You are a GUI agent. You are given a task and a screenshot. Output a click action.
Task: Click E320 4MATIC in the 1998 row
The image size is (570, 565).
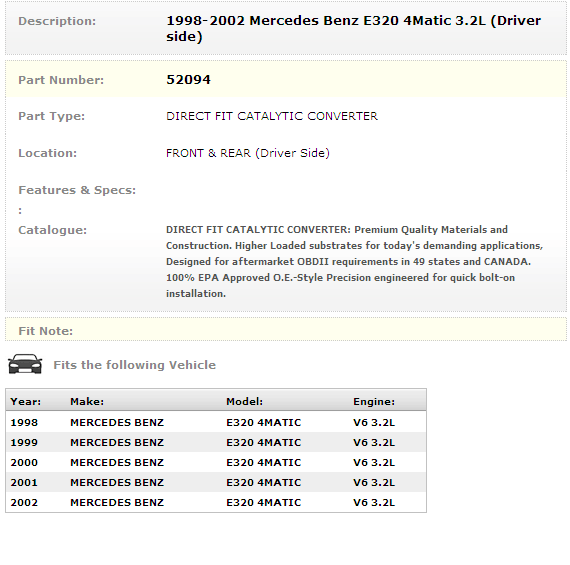click(x=264, y=422)
